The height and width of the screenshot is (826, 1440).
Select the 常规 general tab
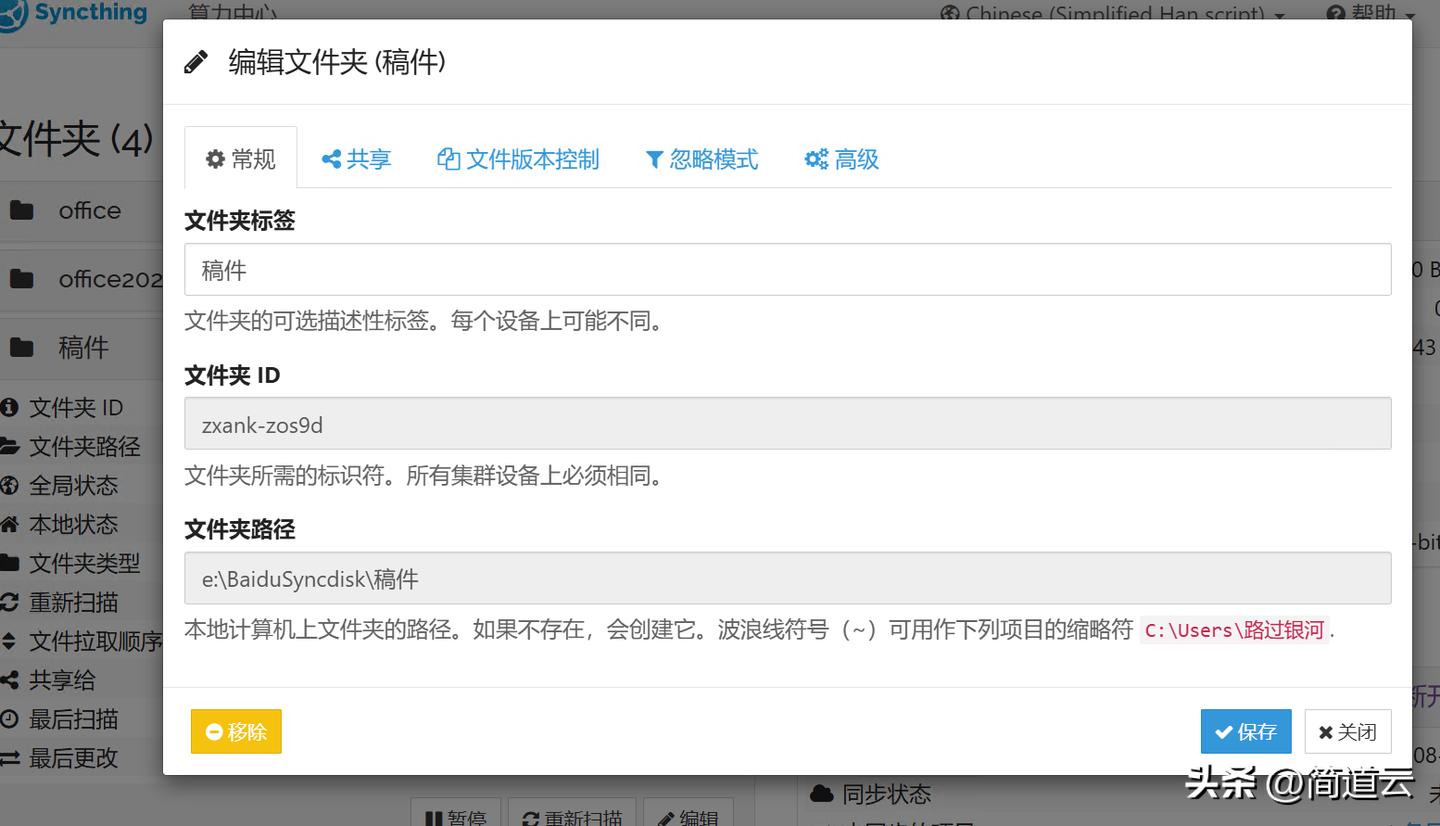click(241, 159)
